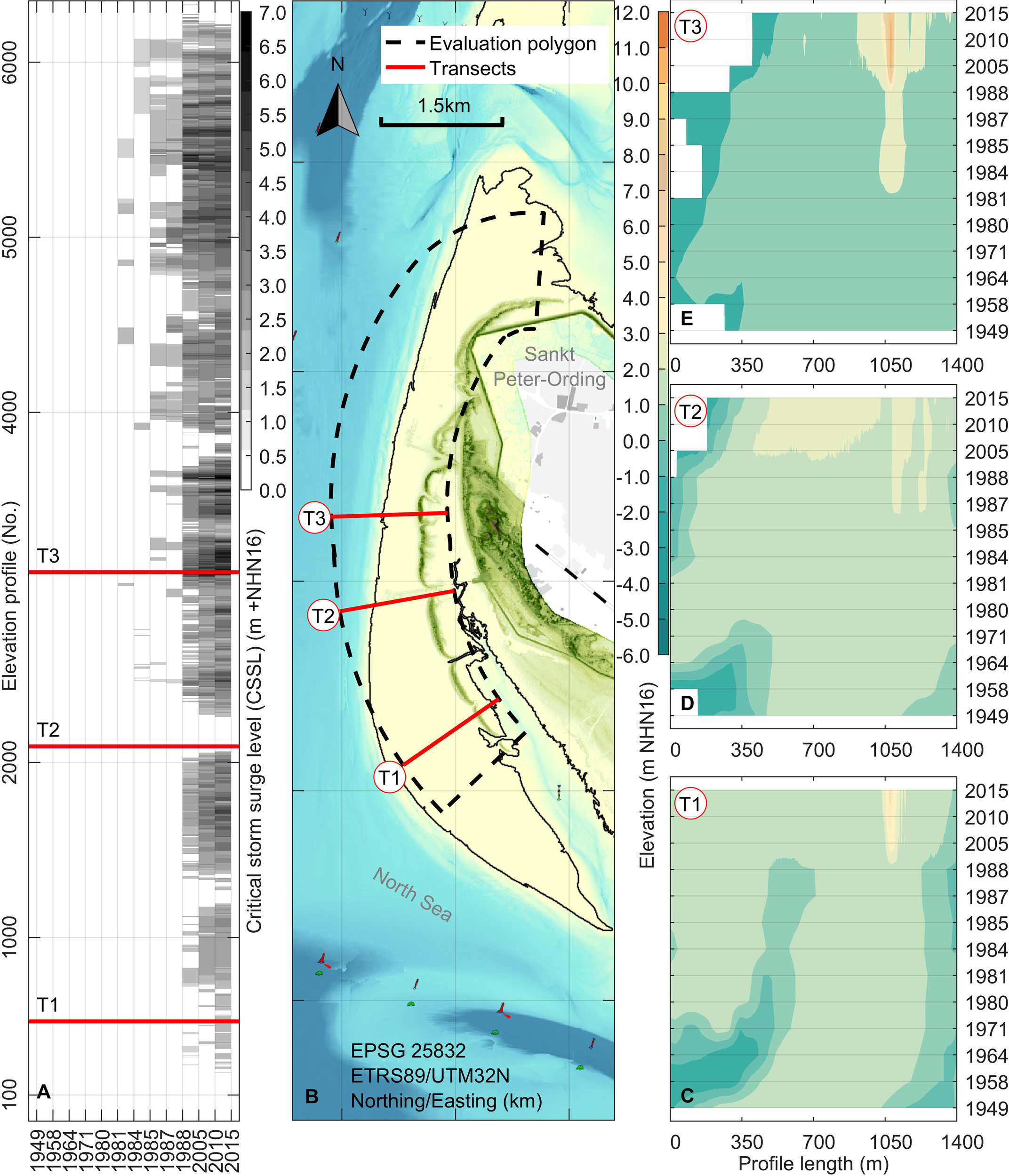Click the T1 circle label in panel C
This screenshot has height=1176, width=1009.
pos(690,803)
